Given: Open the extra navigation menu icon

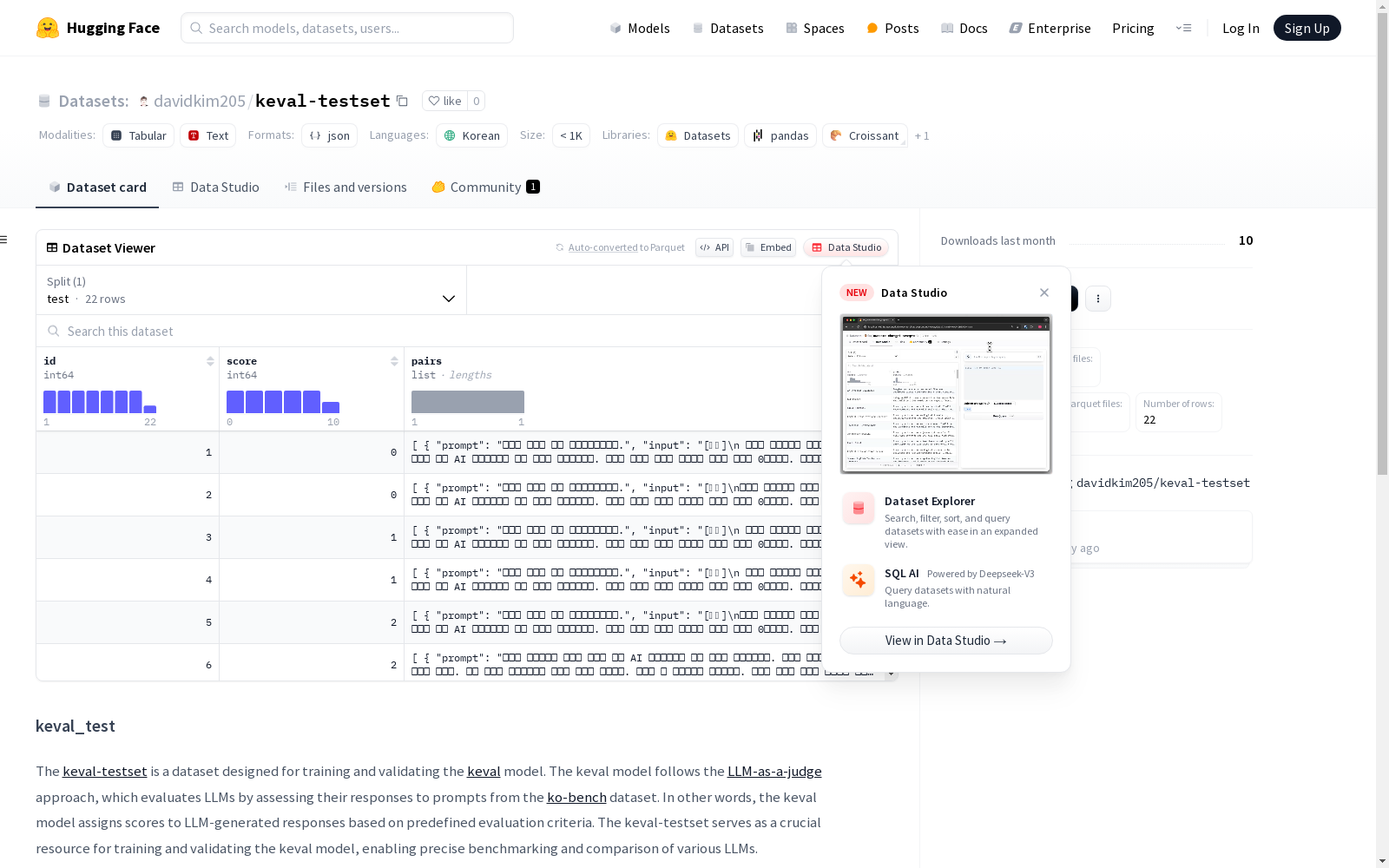Looking at the screenshot, I should pyautogui.click(x=1183, y=28).
